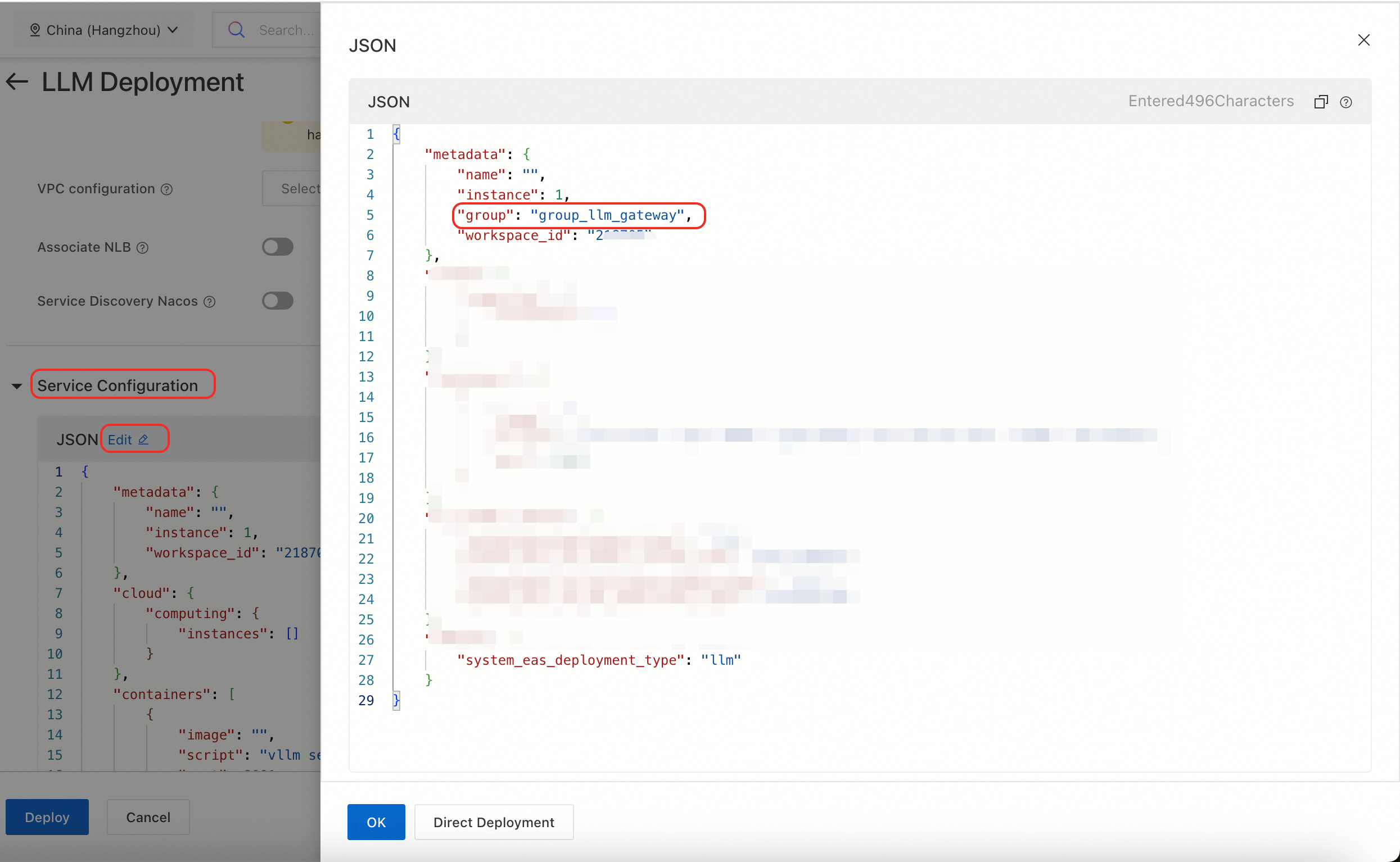Screen dimensions: 1400x862
Task: Click the Service Configuration heading
Action: [x=118, y=385]
